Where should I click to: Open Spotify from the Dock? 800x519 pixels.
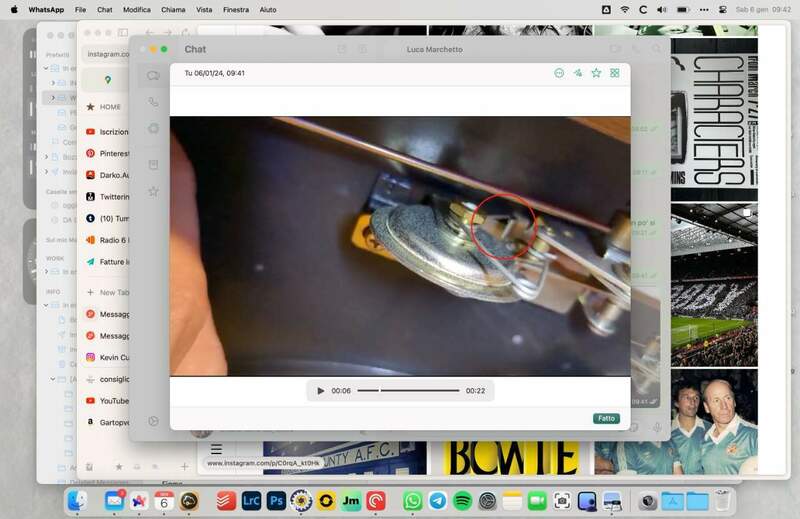[x=462, y=501]
